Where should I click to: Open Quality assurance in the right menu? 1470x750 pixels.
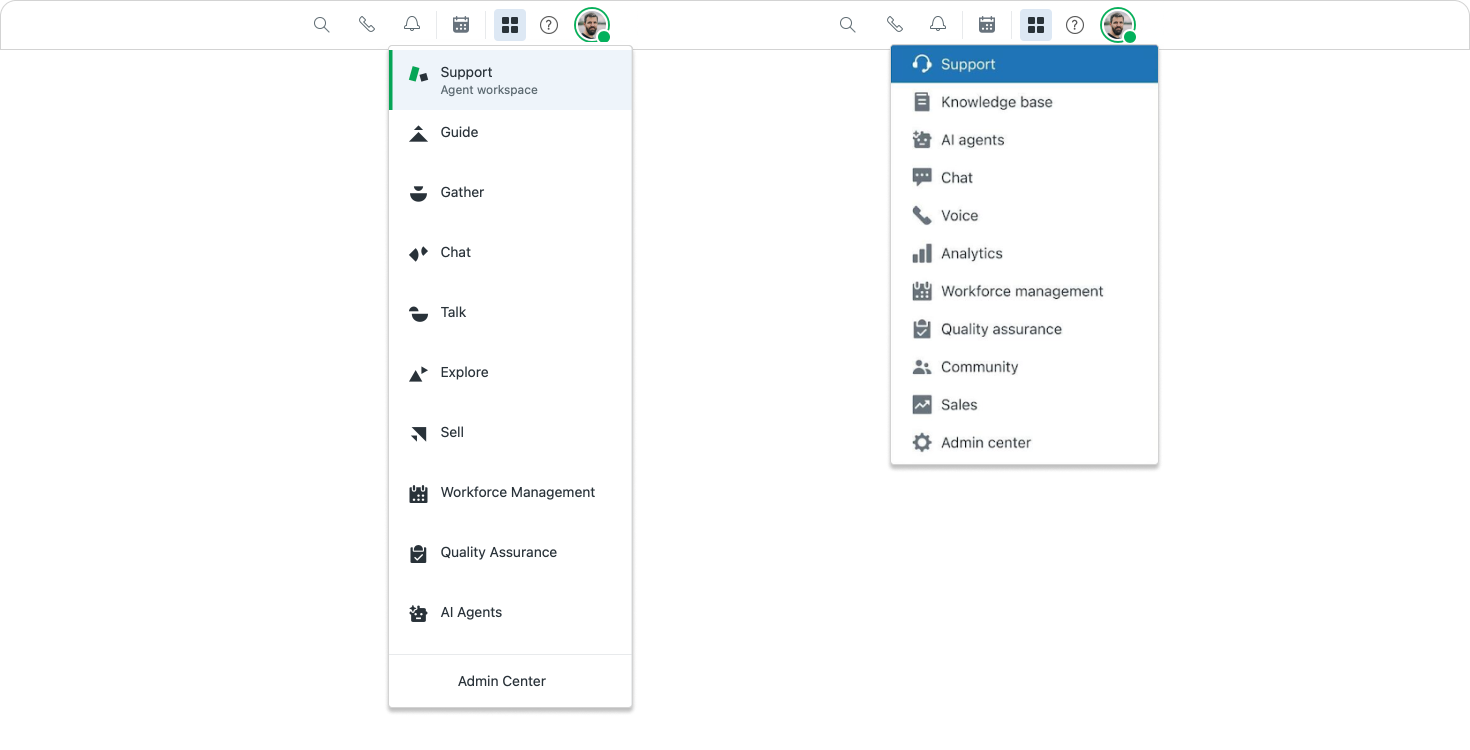pos(1024,330)
